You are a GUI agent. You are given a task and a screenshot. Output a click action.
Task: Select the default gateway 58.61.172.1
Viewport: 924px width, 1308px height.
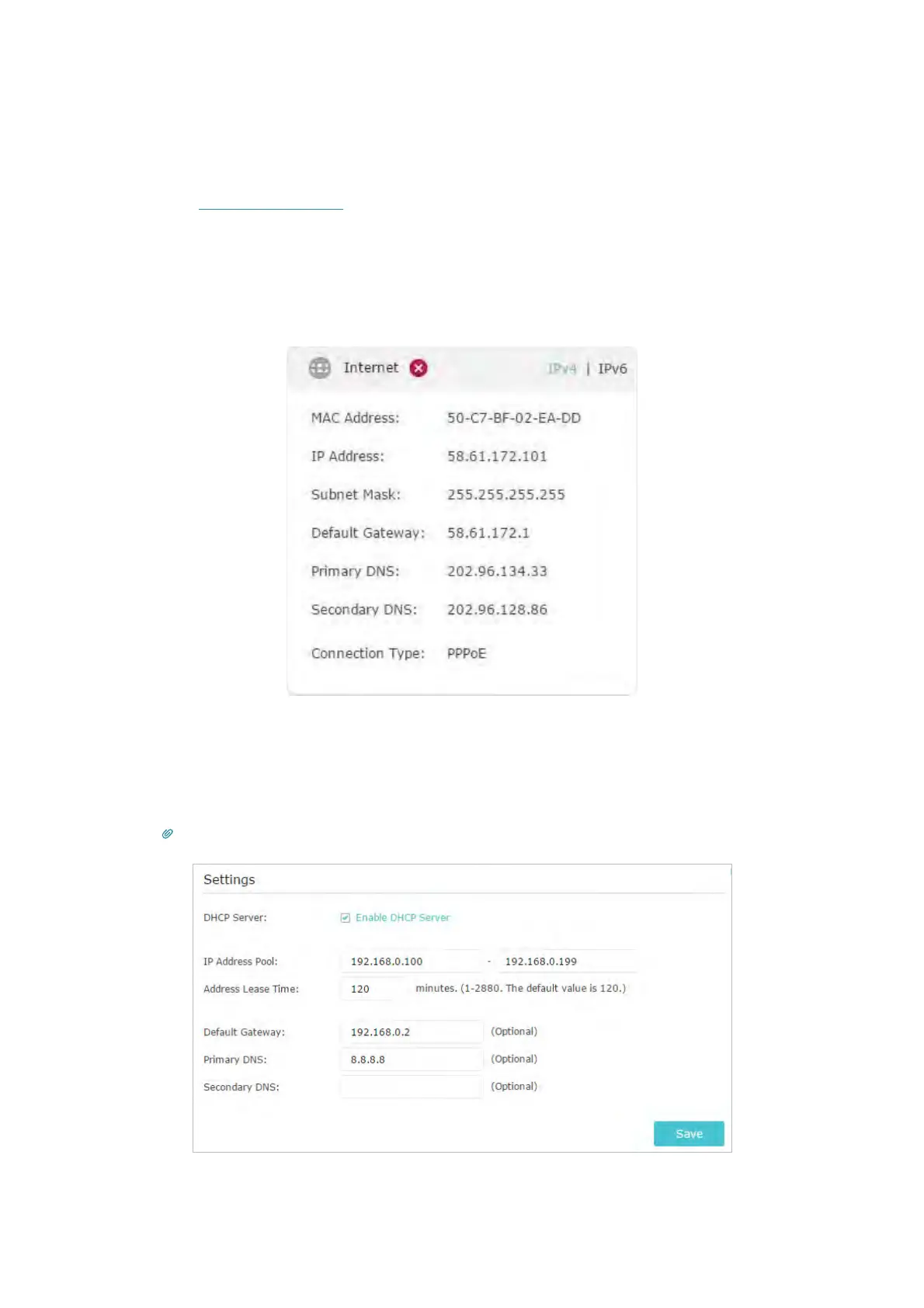[x=488, y=533]
